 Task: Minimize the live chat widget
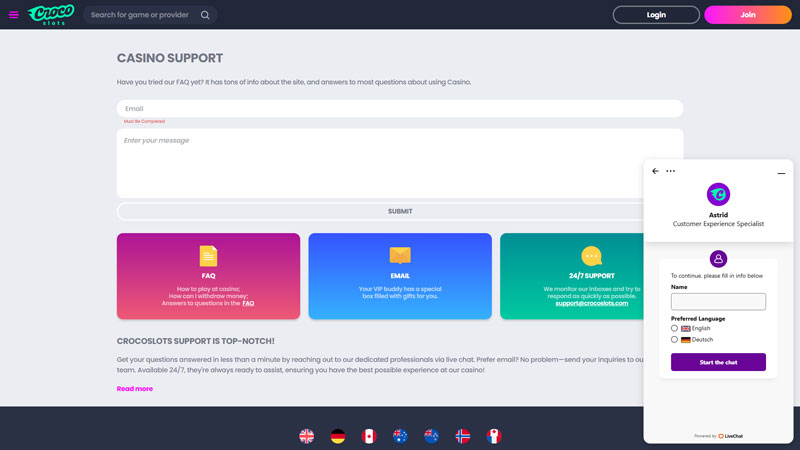[781, 173]
